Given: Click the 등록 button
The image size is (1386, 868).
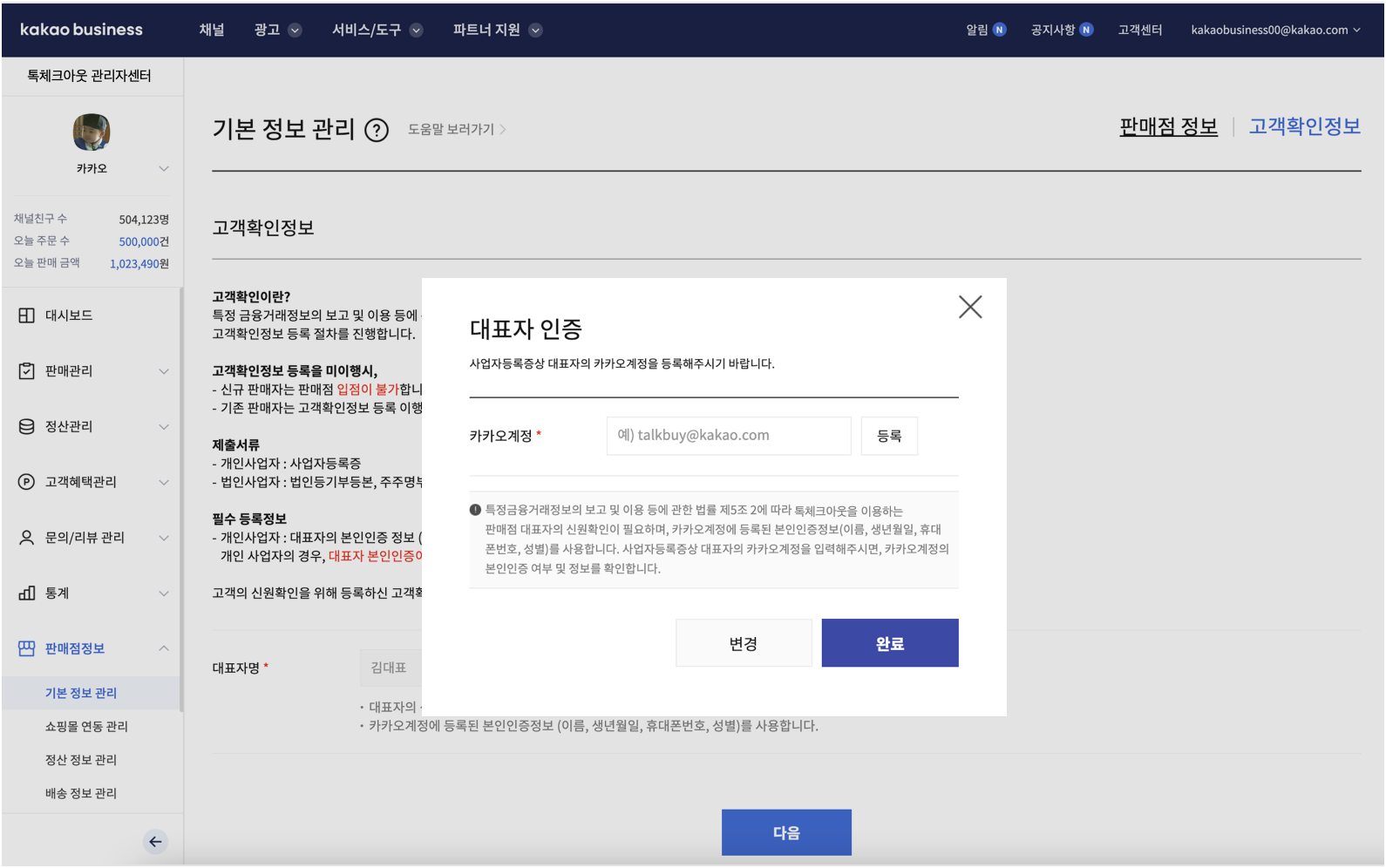Looking at the screenshot, I should pos(888,436).
